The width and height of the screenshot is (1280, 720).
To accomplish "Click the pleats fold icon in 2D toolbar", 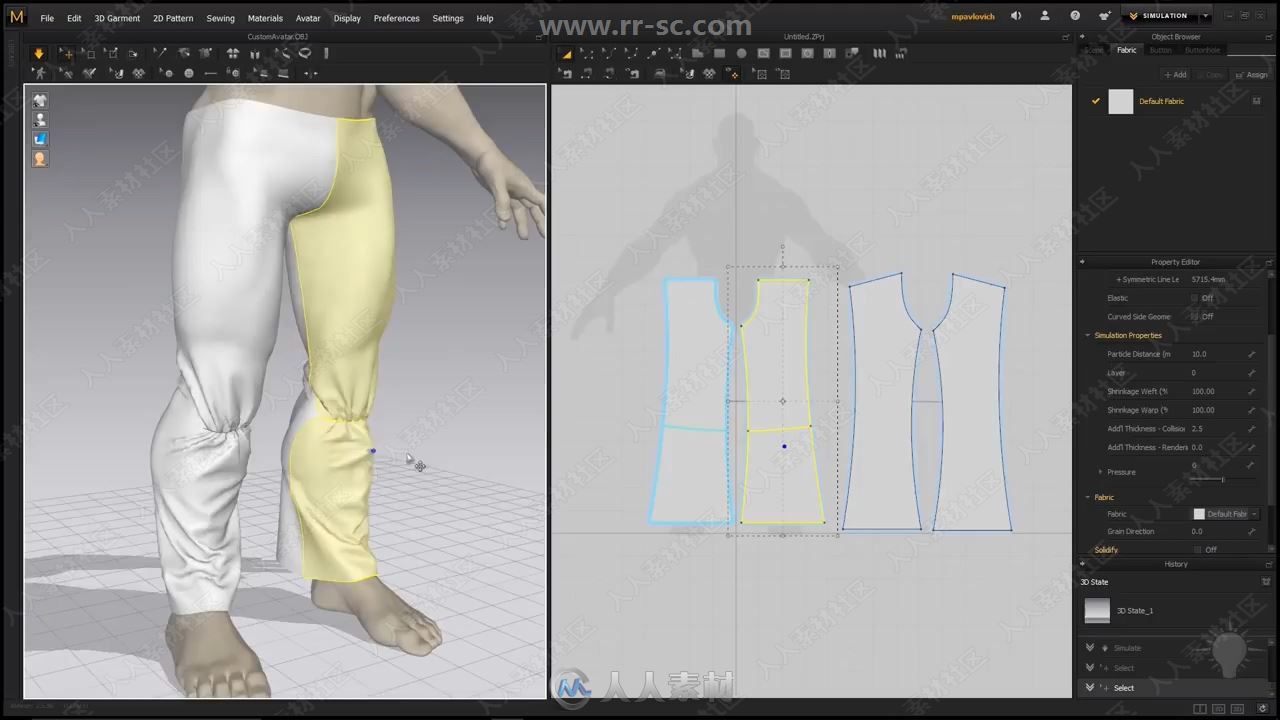I will click(x=879, y=53).
